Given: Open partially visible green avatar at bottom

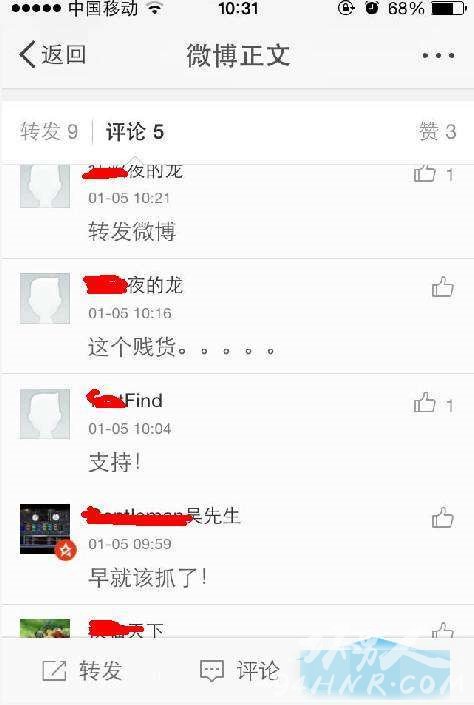Looking at the screenshot, I should 45,628.
